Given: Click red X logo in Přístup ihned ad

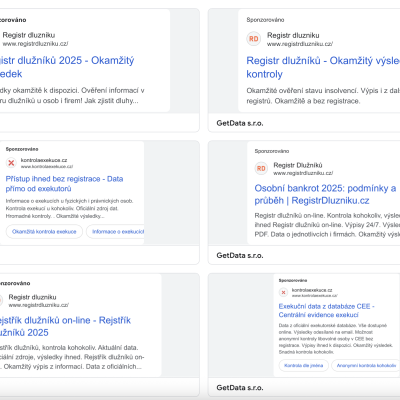Looking at the screenshot, I should tap(11, 163).
